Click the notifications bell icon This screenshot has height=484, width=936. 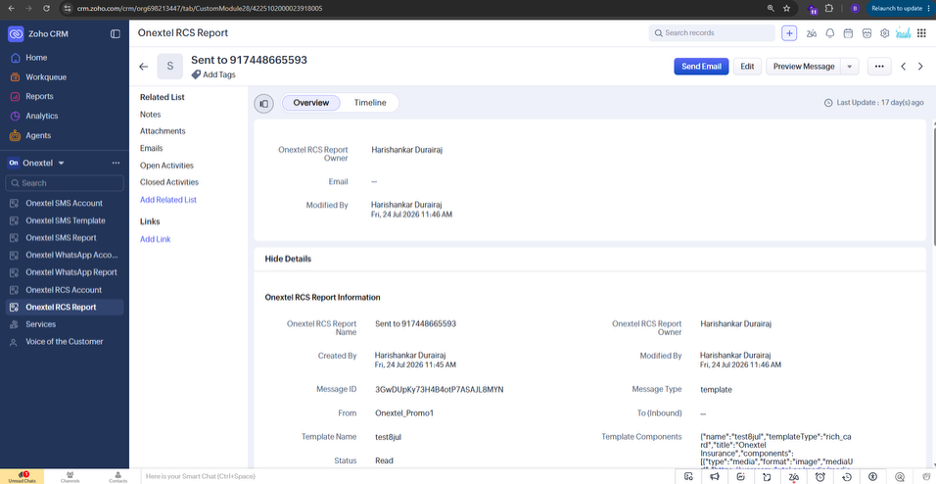click(x=830, y=33)
